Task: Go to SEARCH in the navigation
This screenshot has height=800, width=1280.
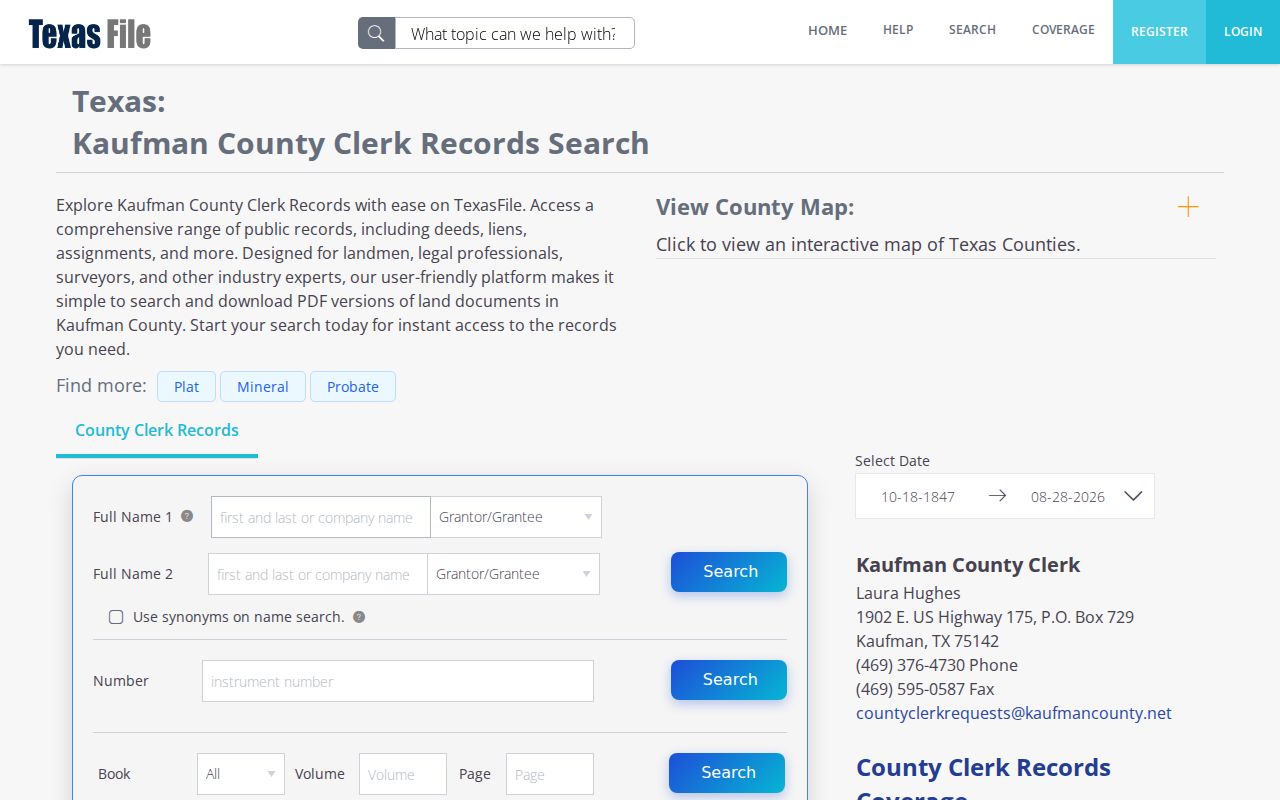Action: (972, 30)
